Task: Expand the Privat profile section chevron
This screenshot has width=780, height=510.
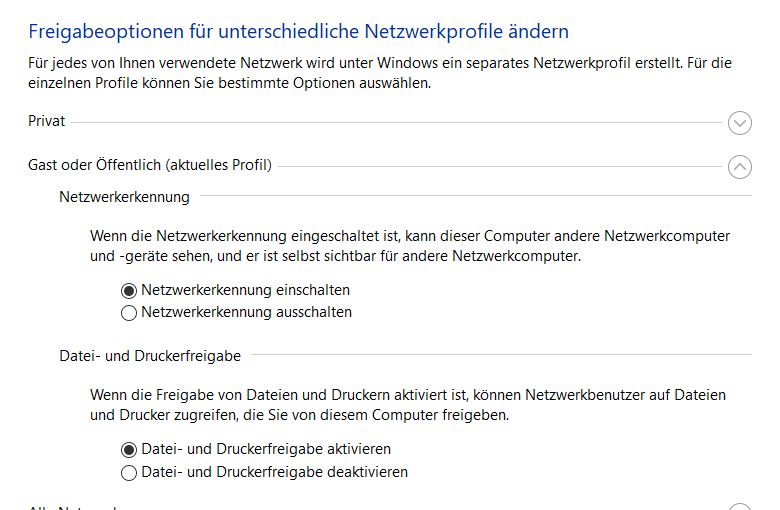Action: tap(740, 123)
